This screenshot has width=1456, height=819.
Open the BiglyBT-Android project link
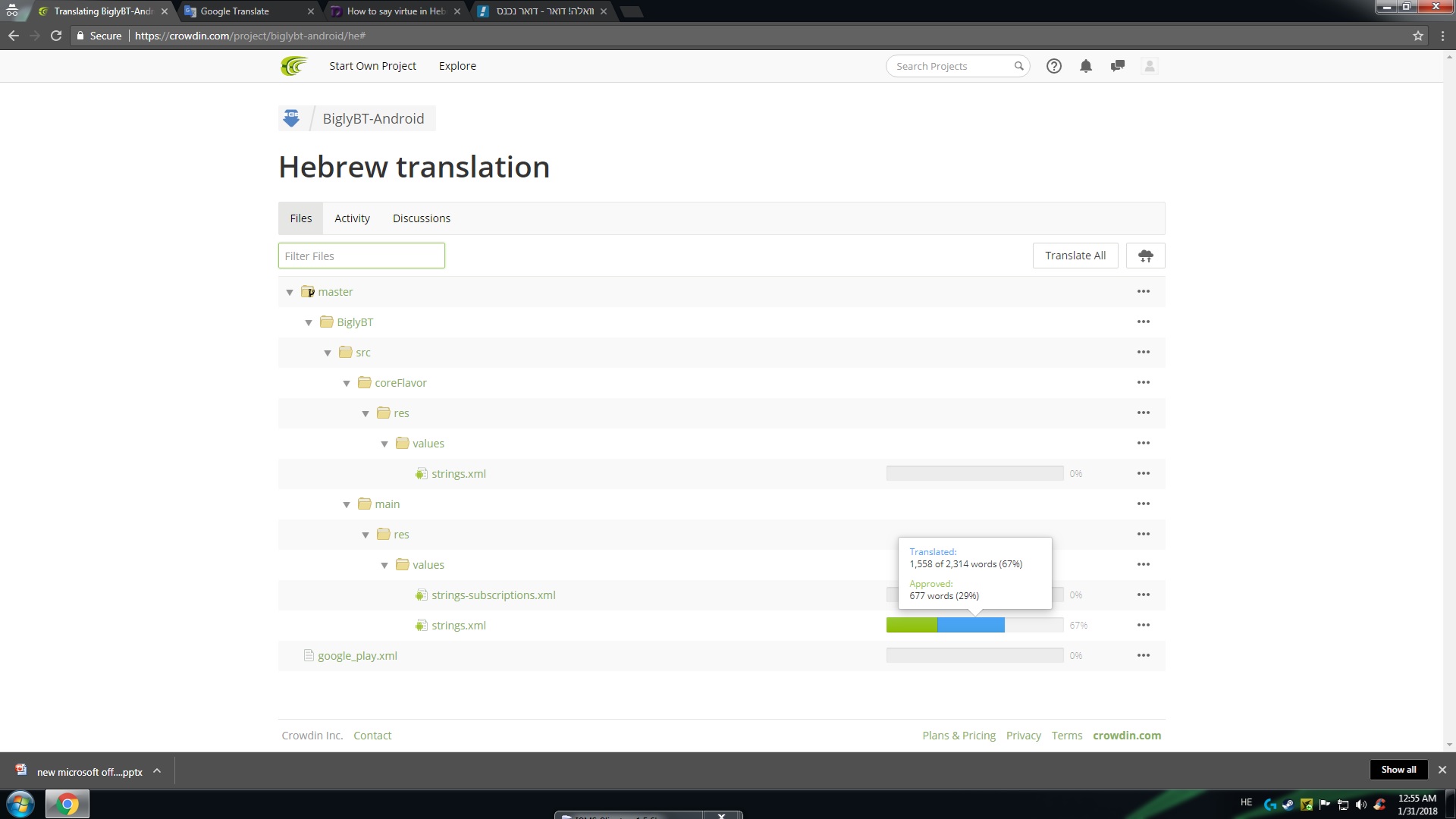(x=373, y=118)
